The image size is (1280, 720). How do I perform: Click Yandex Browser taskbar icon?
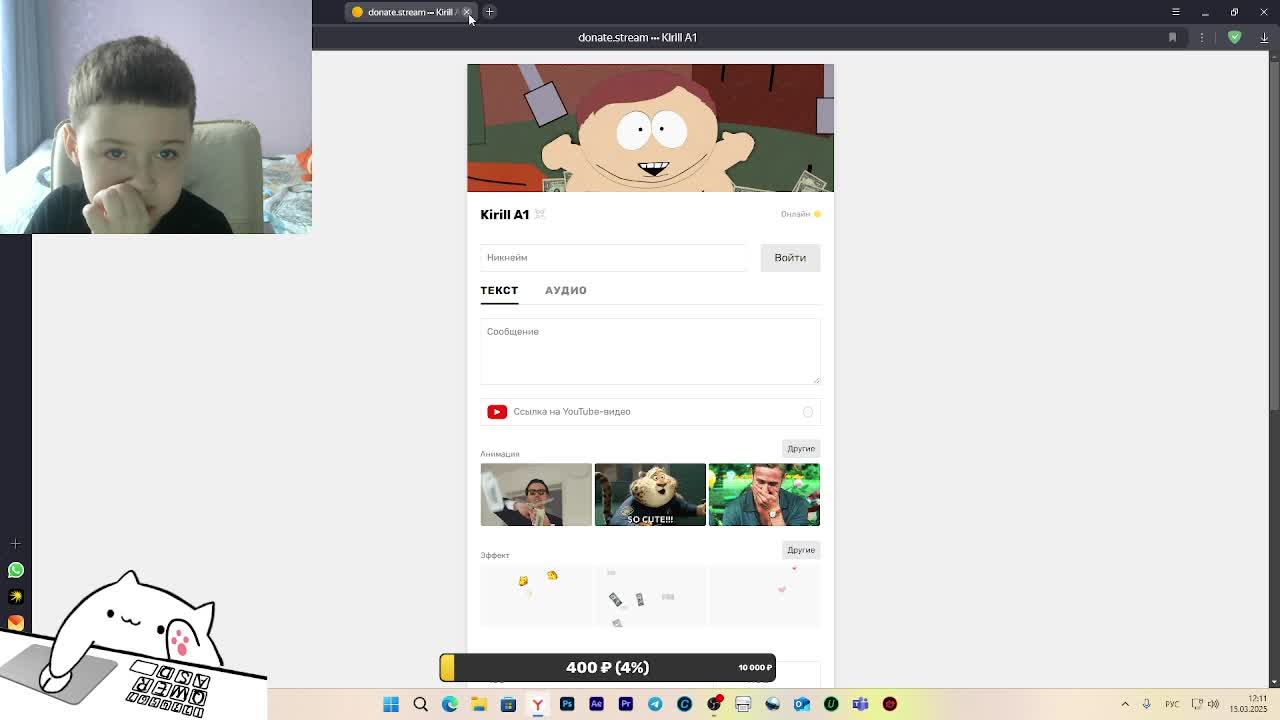click(x=537, y=704)
